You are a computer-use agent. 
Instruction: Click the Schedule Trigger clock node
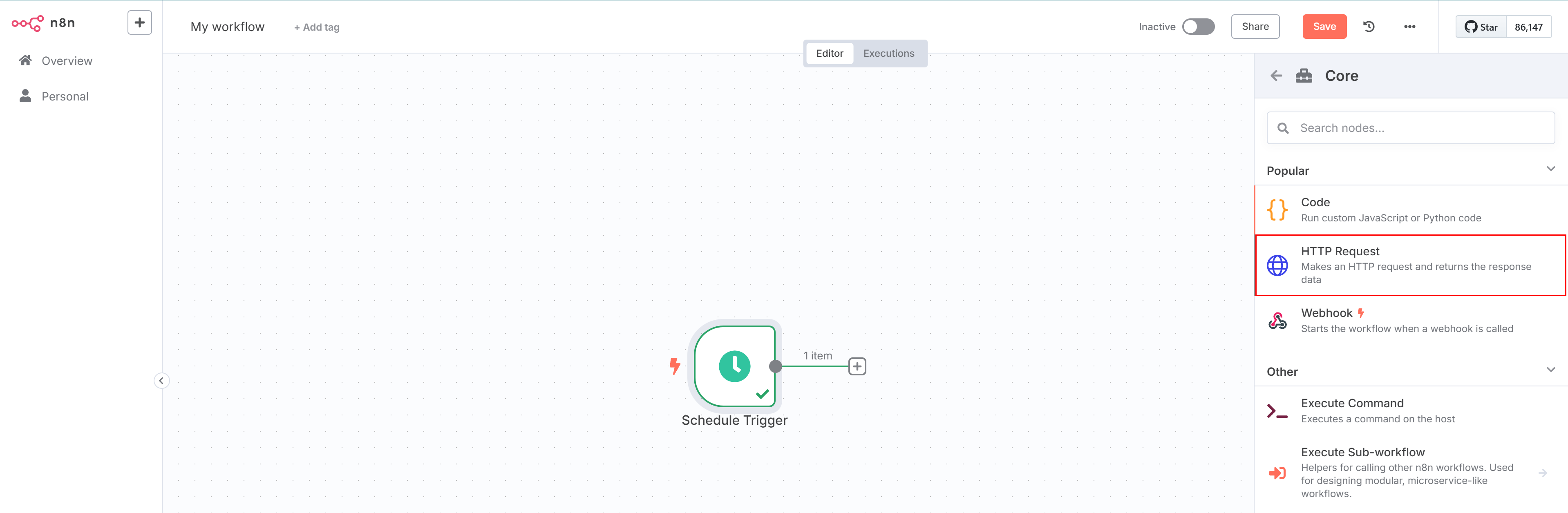click(734, 366)
